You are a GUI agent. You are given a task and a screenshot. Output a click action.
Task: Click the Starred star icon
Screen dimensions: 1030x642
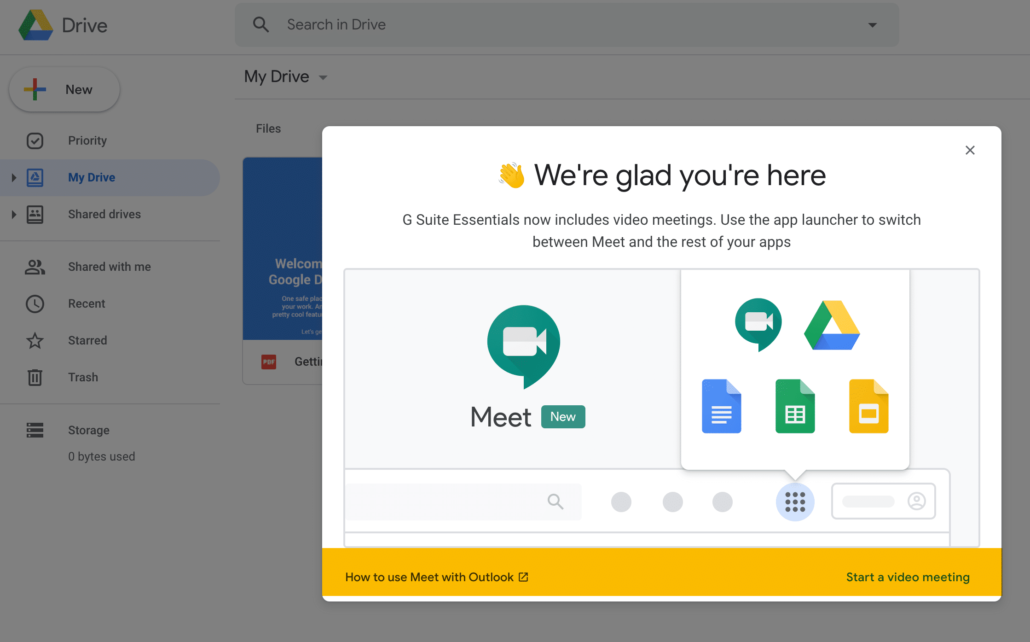point(35,340)
